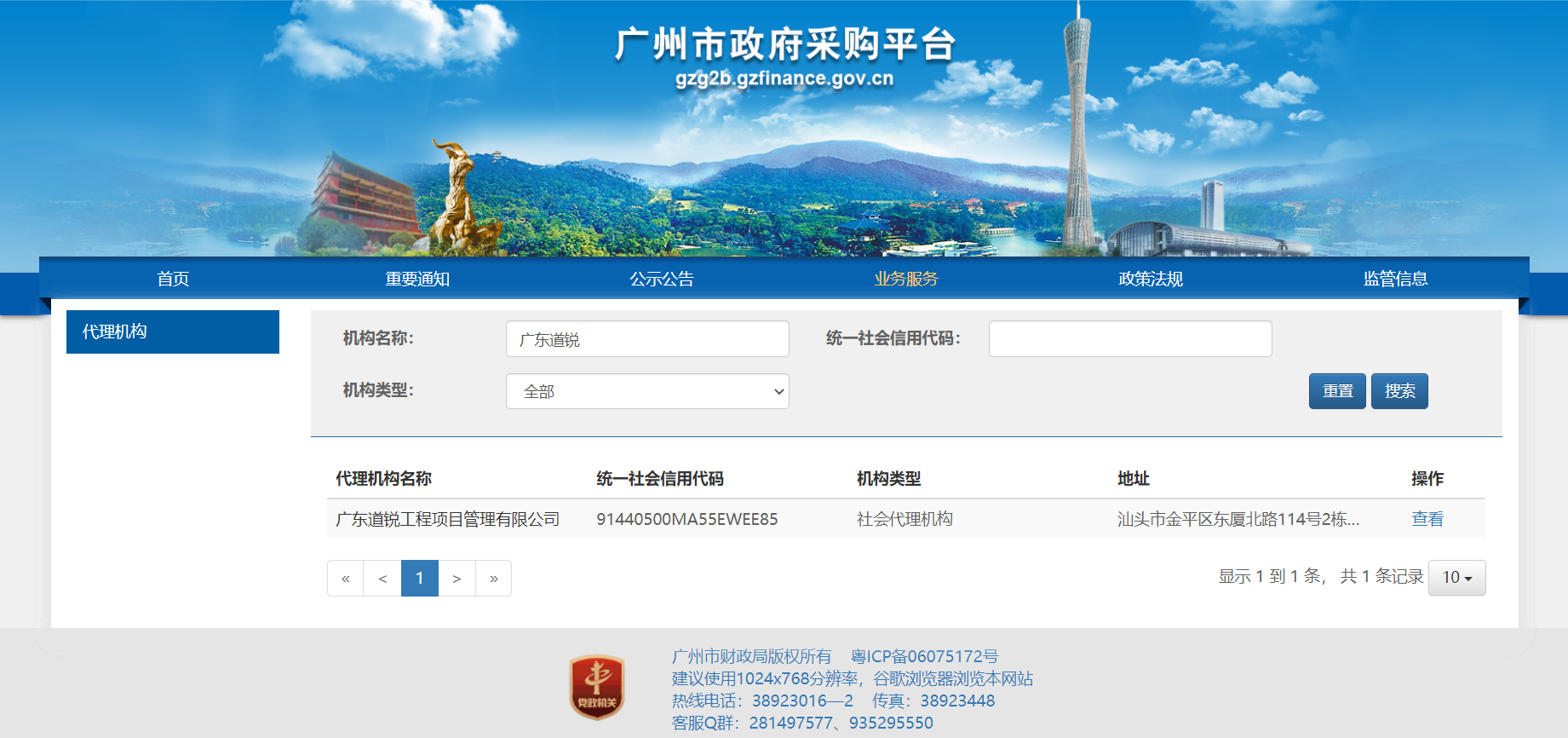Click 广州市财政局版权所有 footer text
Screen dimensions: 1568x738
(751, 656)
